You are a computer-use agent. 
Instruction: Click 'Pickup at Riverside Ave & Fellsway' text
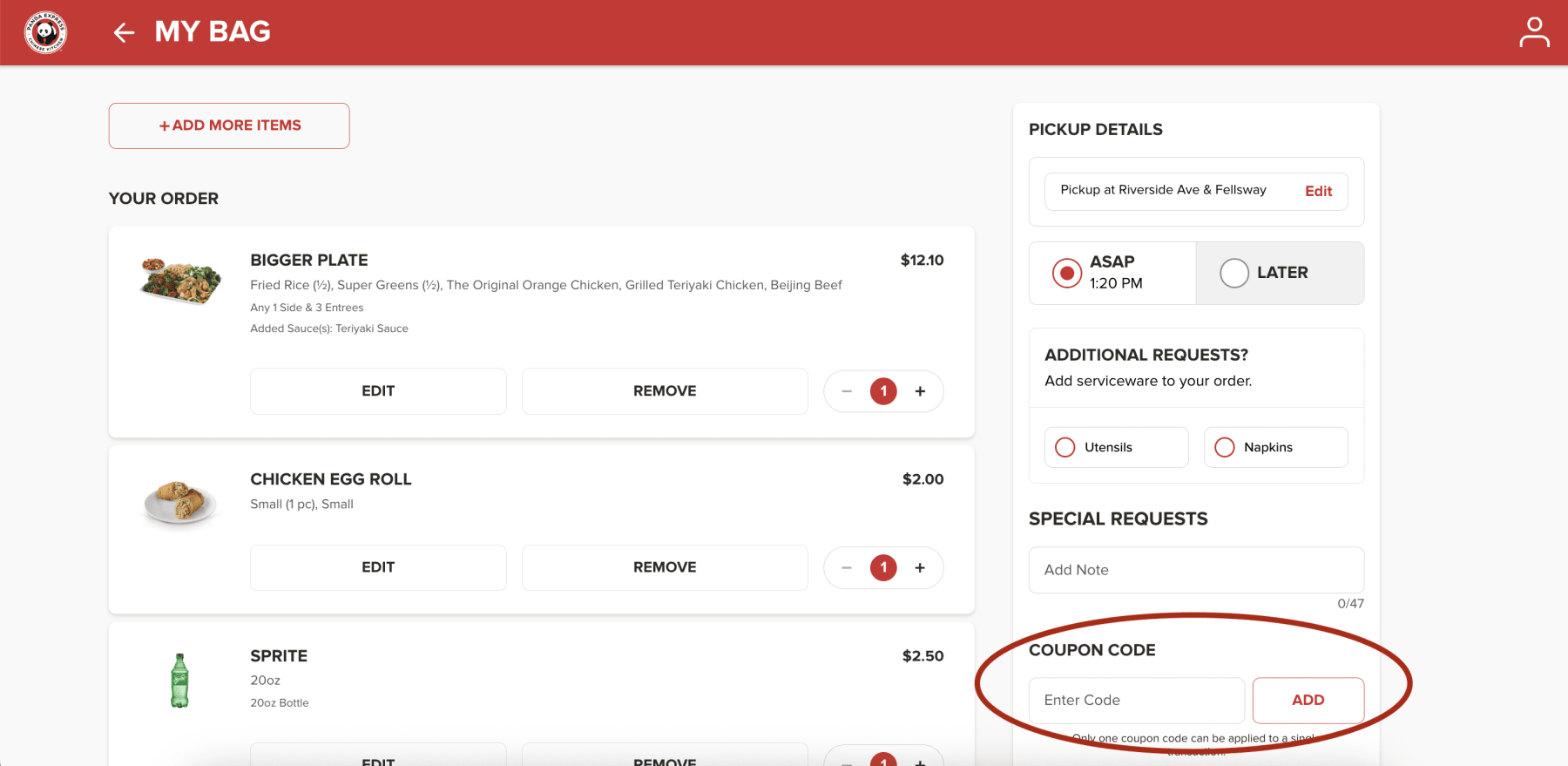click(x=1163, y=190)
